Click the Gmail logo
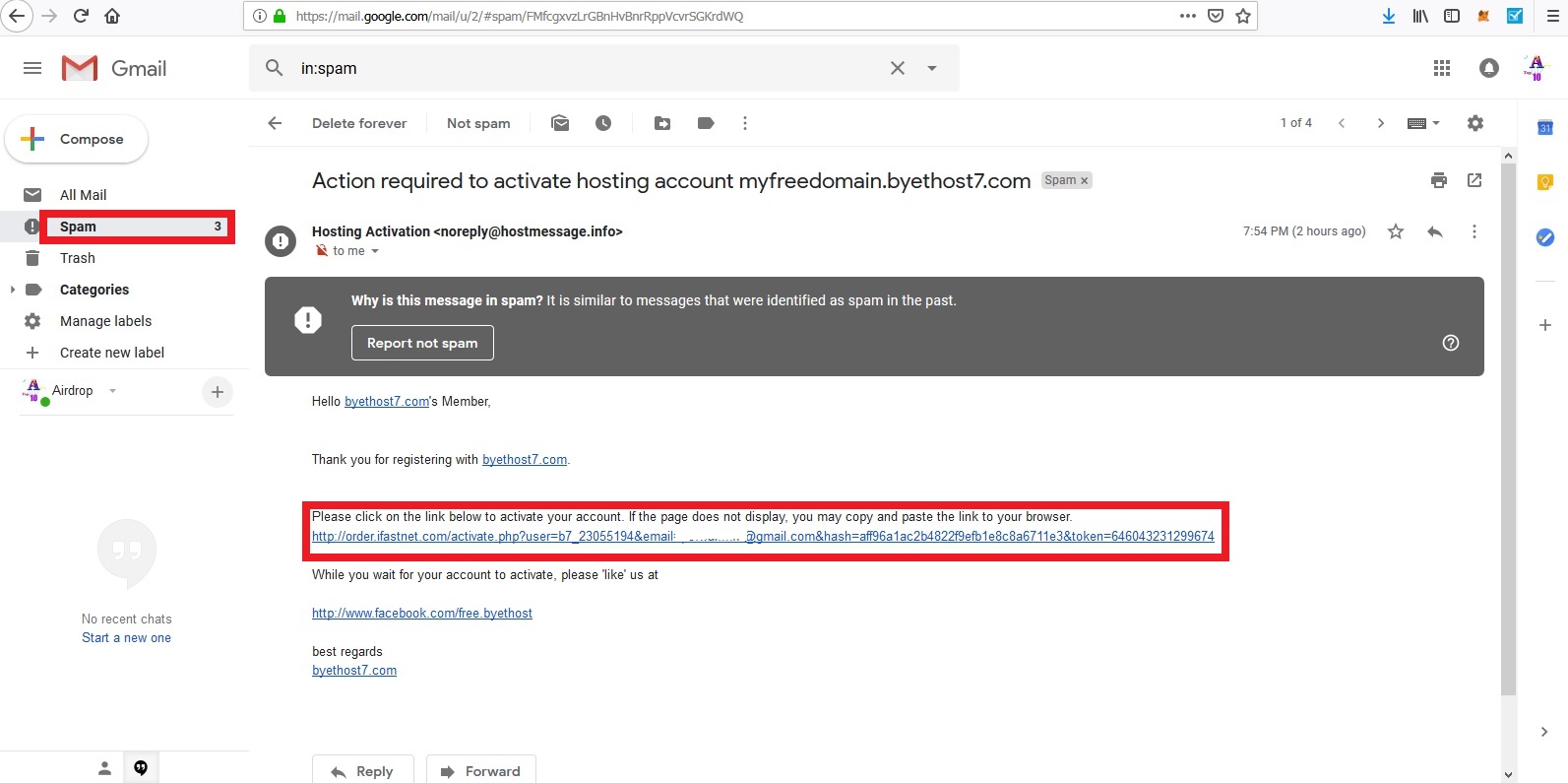The width and height of the screenshot is (1568, 783). pos(114,68)
